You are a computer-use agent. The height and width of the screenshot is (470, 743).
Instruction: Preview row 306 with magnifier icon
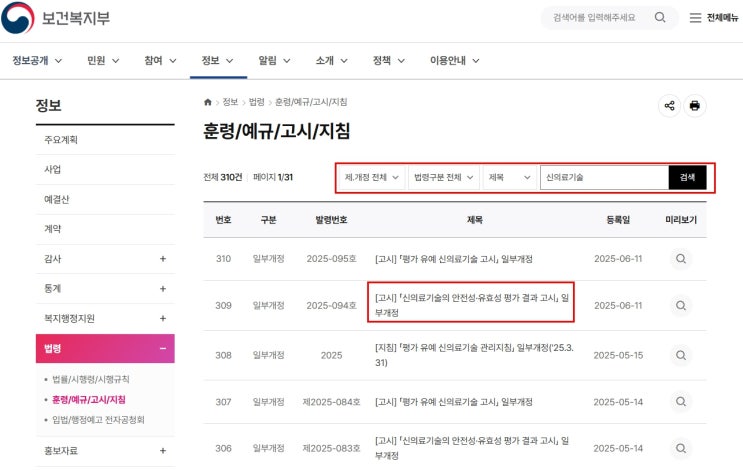coord(681,448)
